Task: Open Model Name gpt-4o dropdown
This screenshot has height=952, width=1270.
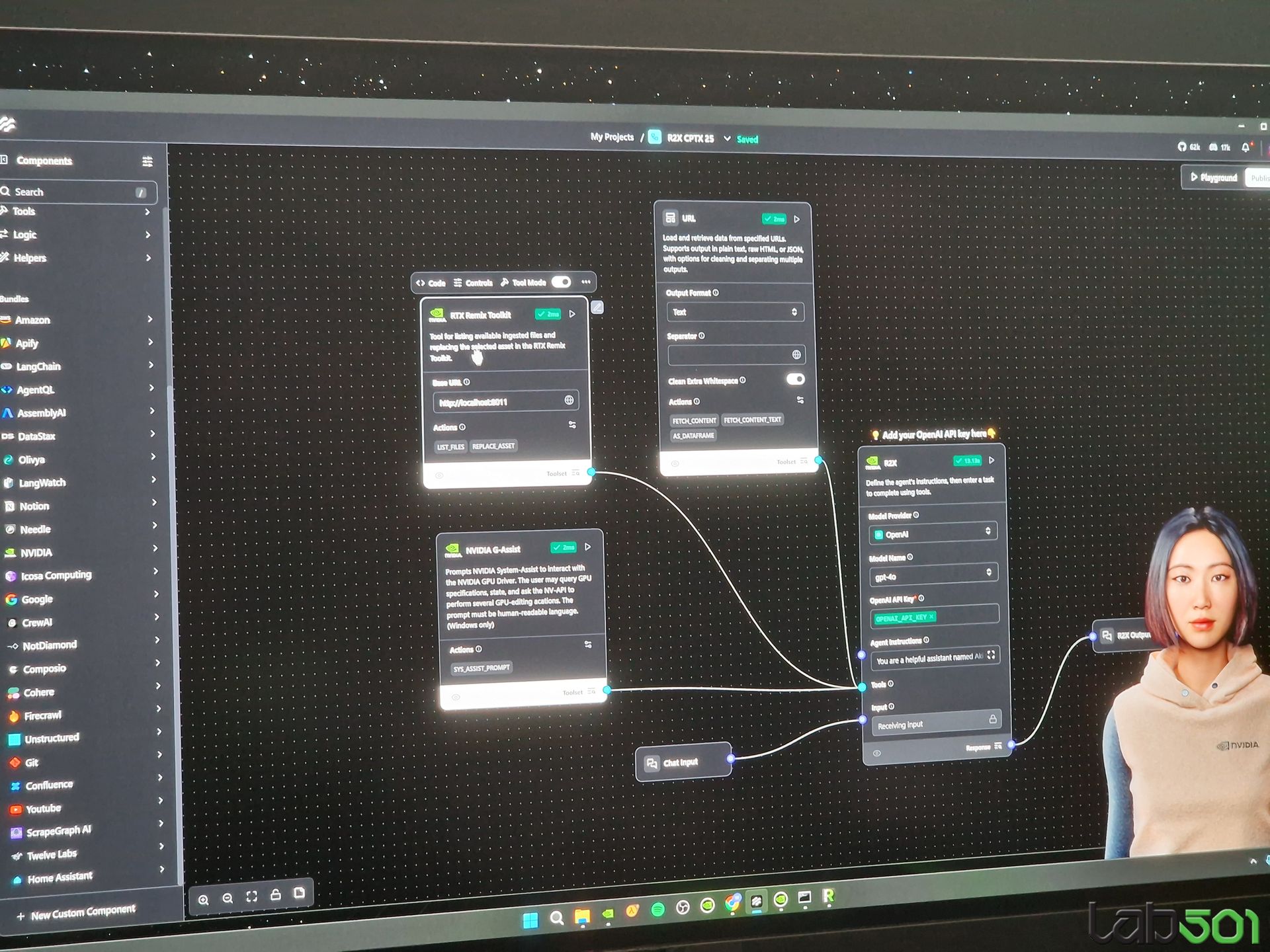Action: coord(933,575)
